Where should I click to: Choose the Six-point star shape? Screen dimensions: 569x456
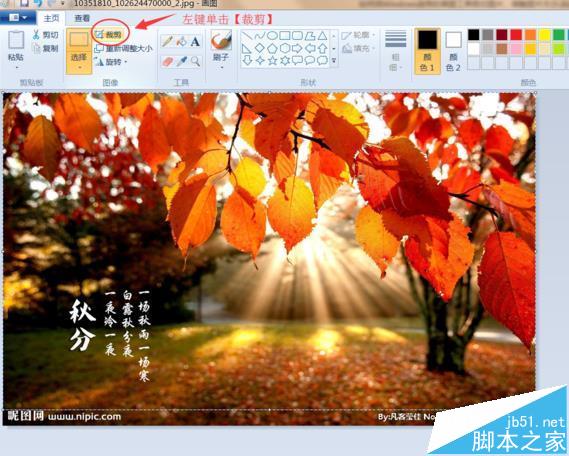pyautogui.click(x=285, y=61)
